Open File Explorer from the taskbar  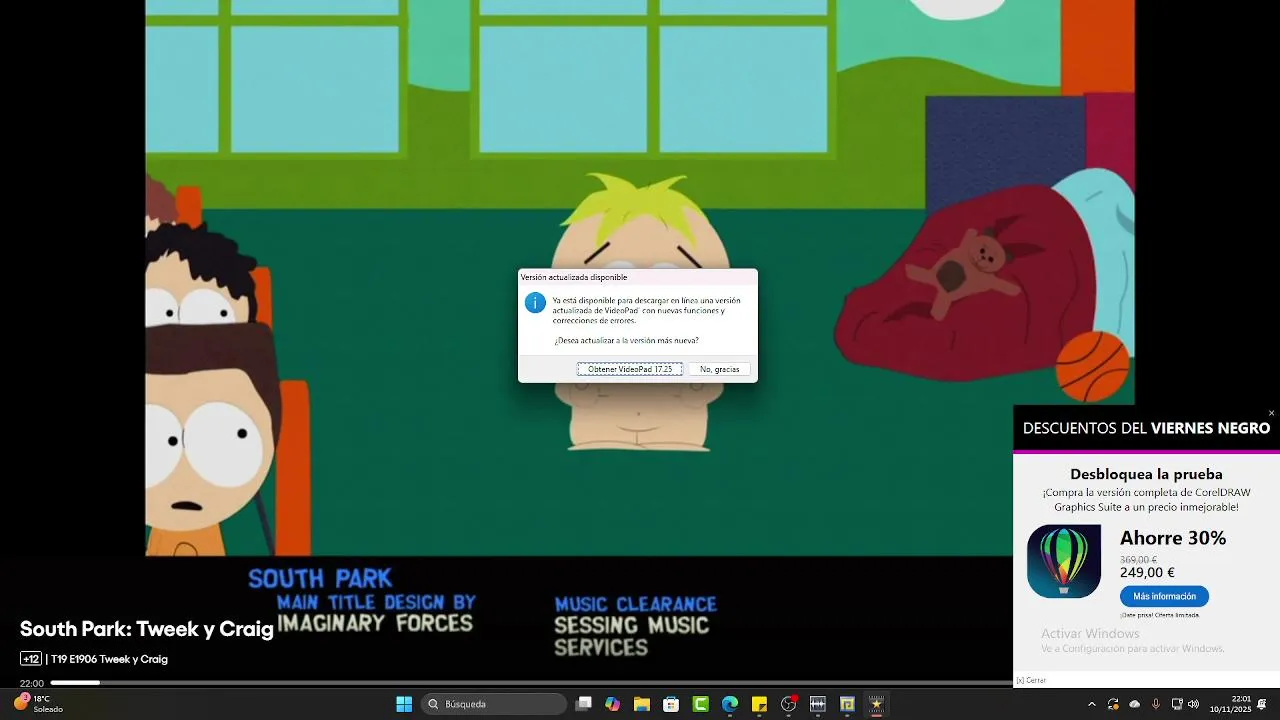[642, 704]
